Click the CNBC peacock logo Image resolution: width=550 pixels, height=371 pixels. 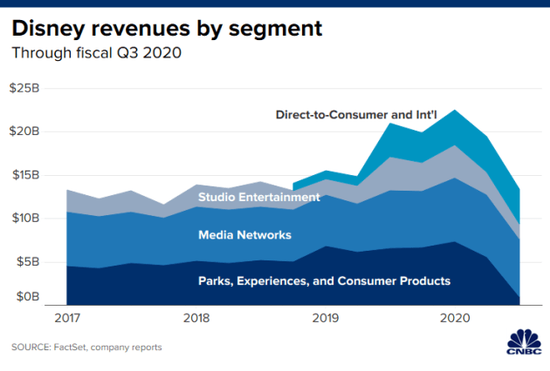tap(524, 342)
